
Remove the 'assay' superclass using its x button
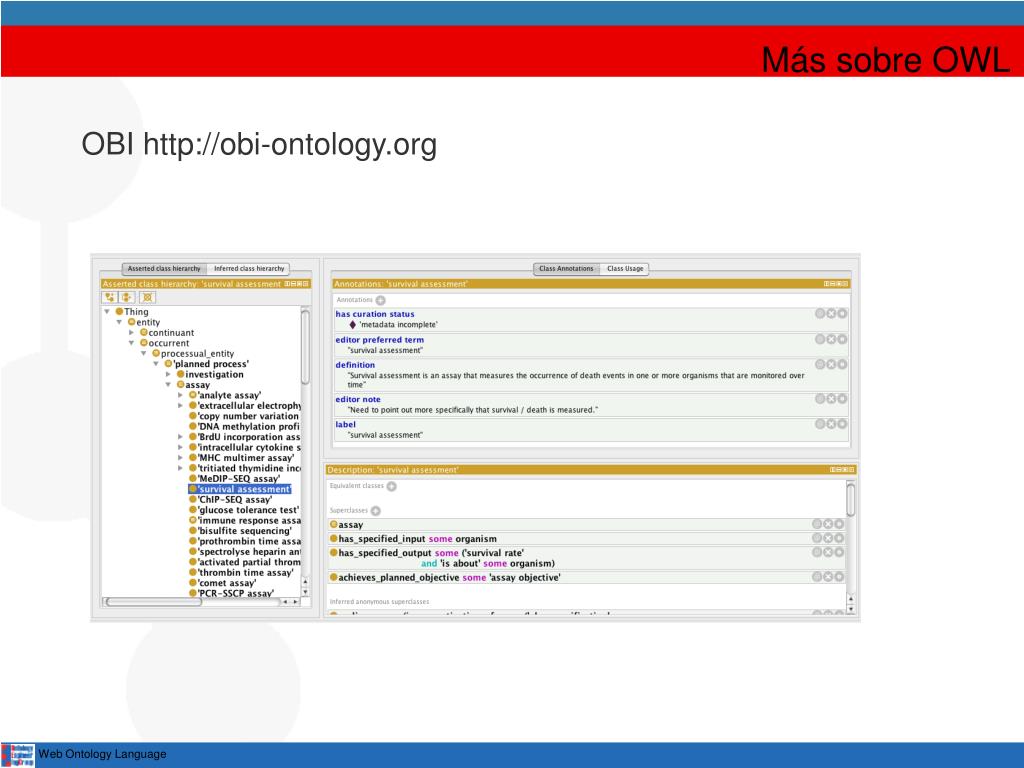tap(828, 524)
